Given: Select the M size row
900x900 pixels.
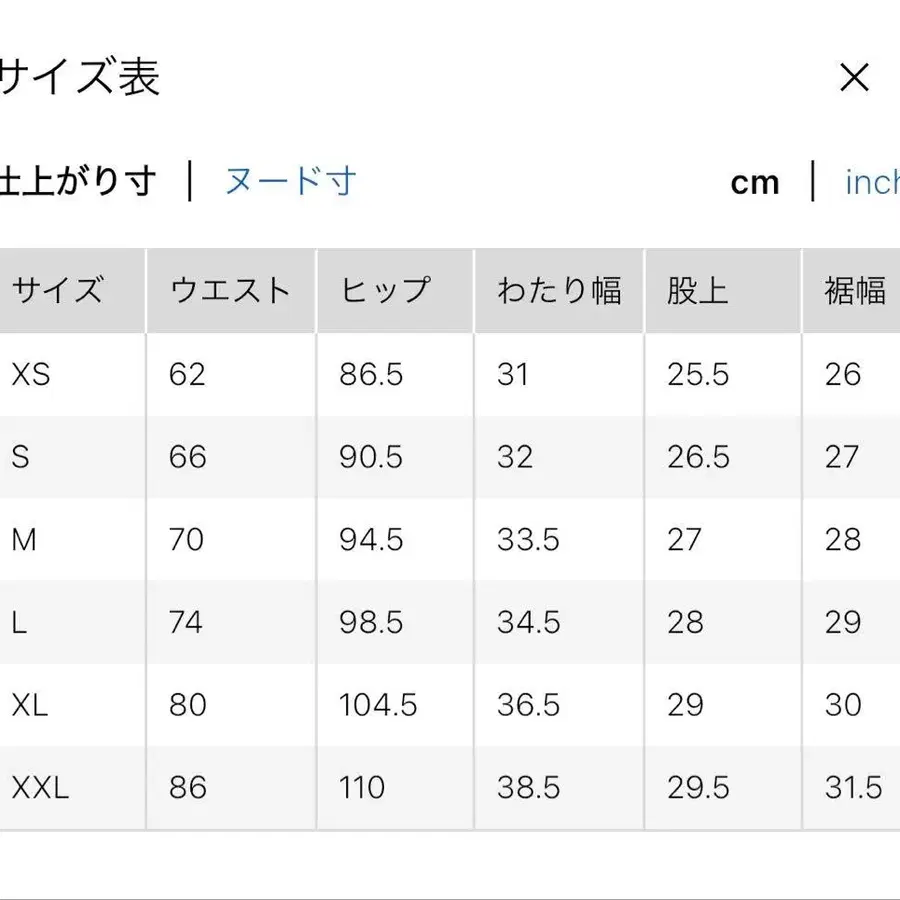Looking at the screenshot, I should click(x=25, y=540).
